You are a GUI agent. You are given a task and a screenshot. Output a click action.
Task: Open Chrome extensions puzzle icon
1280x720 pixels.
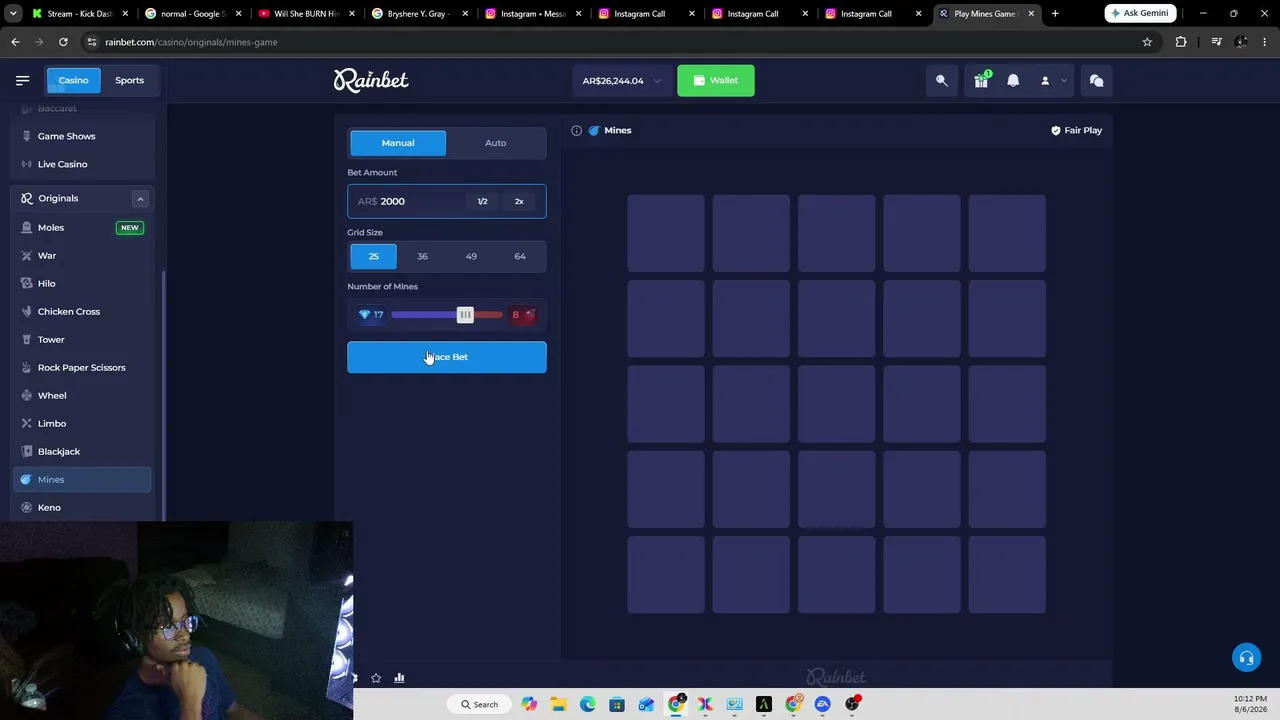(1181, 42)
